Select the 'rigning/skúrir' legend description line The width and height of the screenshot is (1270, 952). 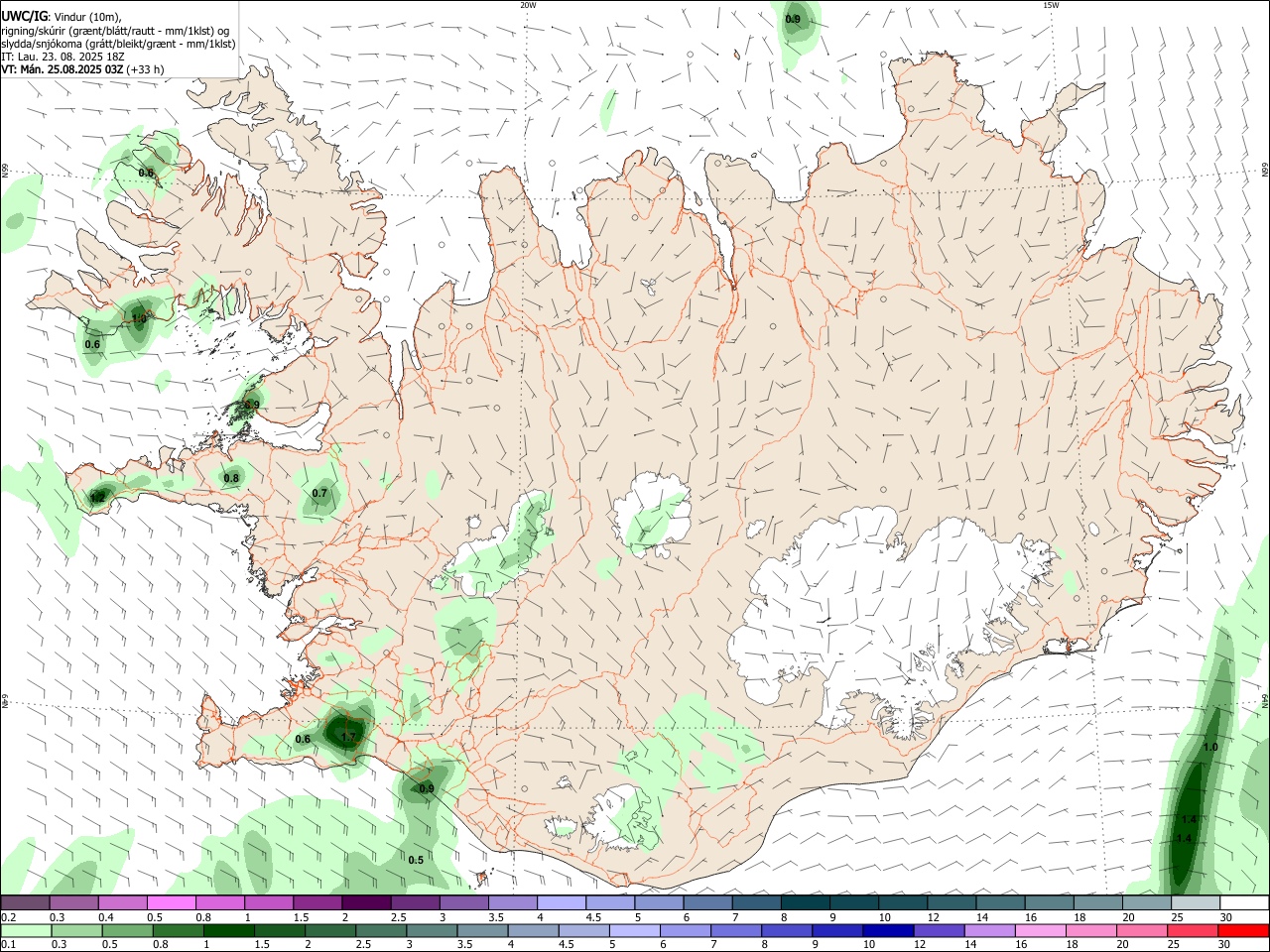116,31
